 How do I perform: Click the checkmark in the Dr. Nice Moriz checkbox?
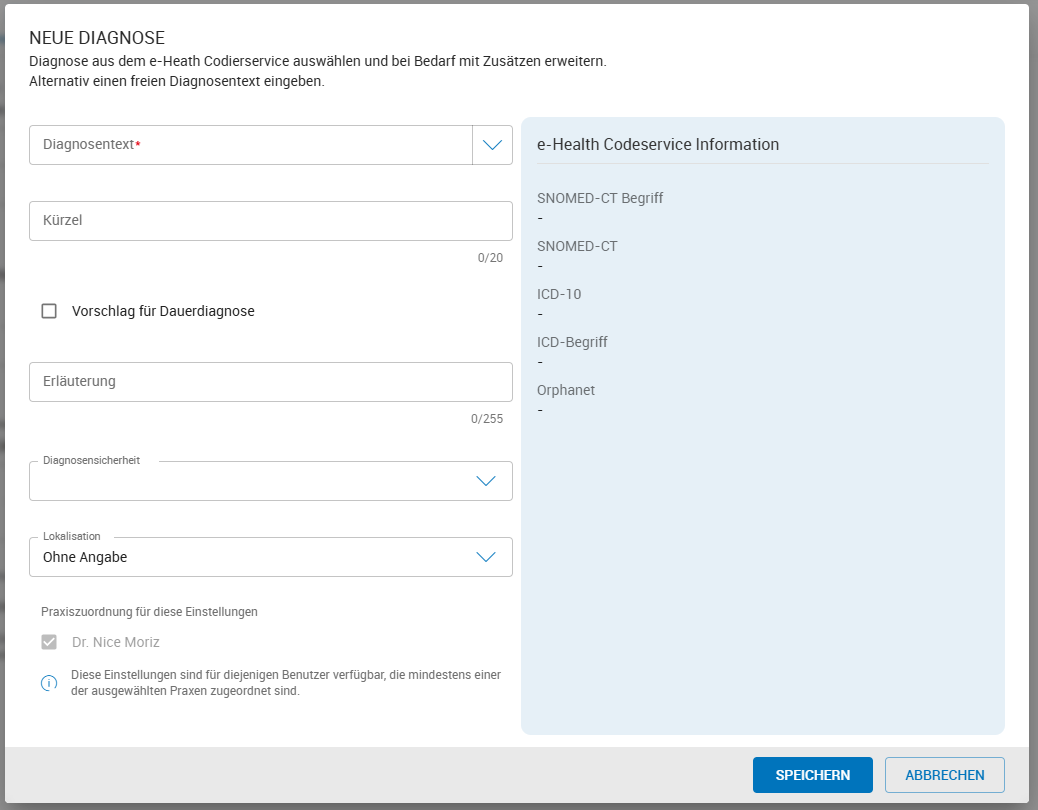click(49, 641)
